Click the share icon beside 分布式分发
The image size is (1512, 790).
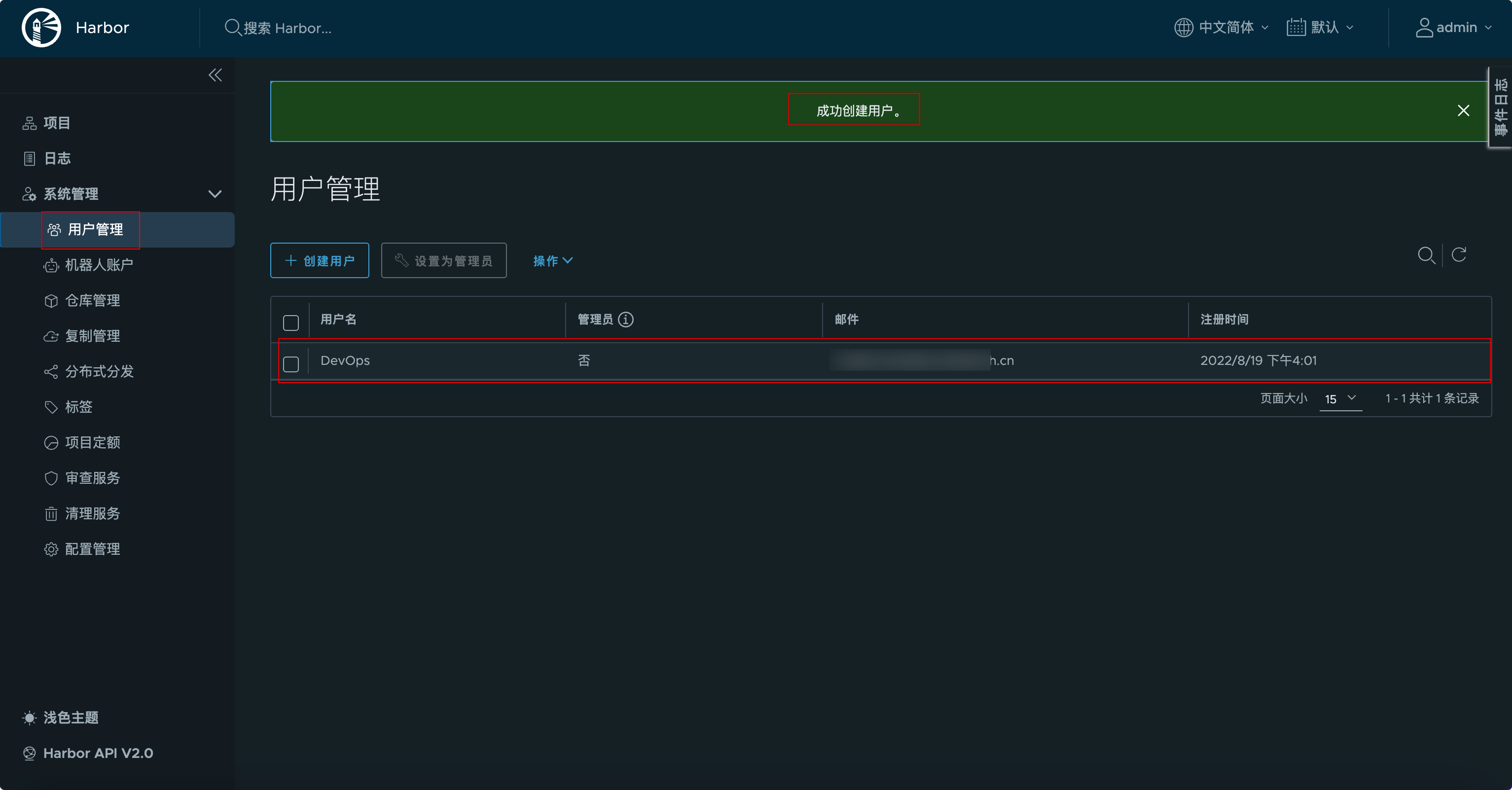[51, 371]
